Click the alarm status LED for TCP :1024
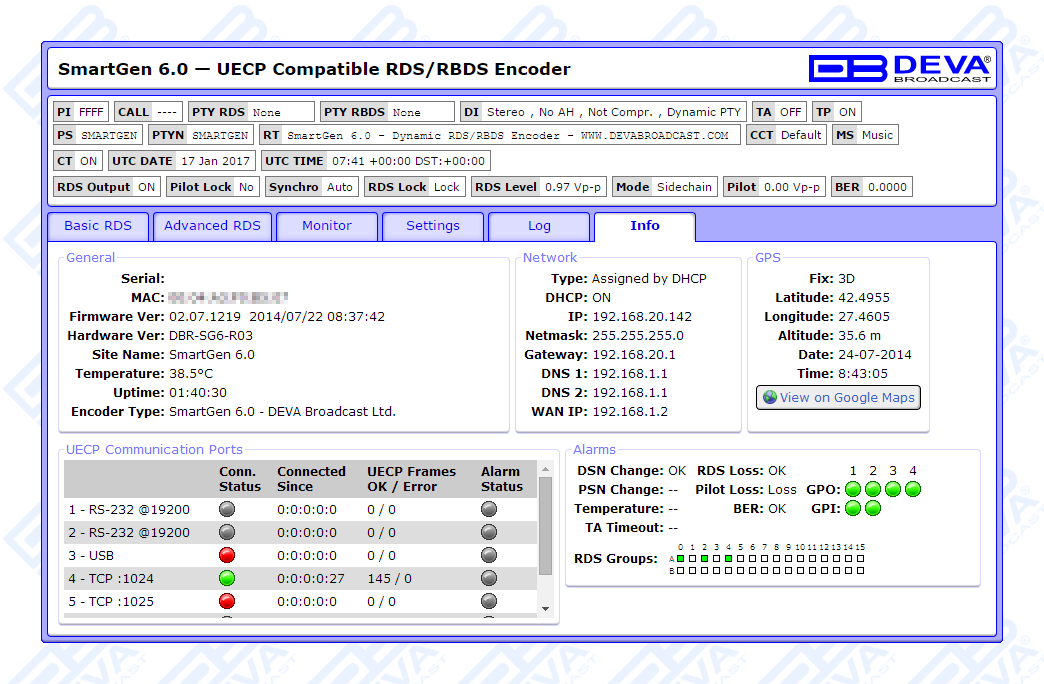The height and width of the screenshot is (684, 1044). pos(489,578)
